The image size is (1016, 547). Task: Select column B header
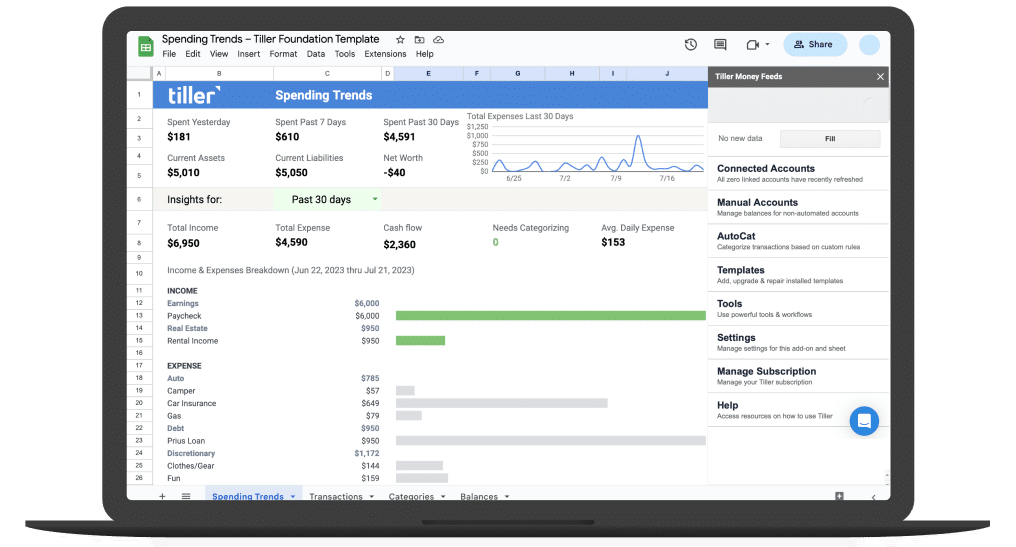tap(219, 73)
